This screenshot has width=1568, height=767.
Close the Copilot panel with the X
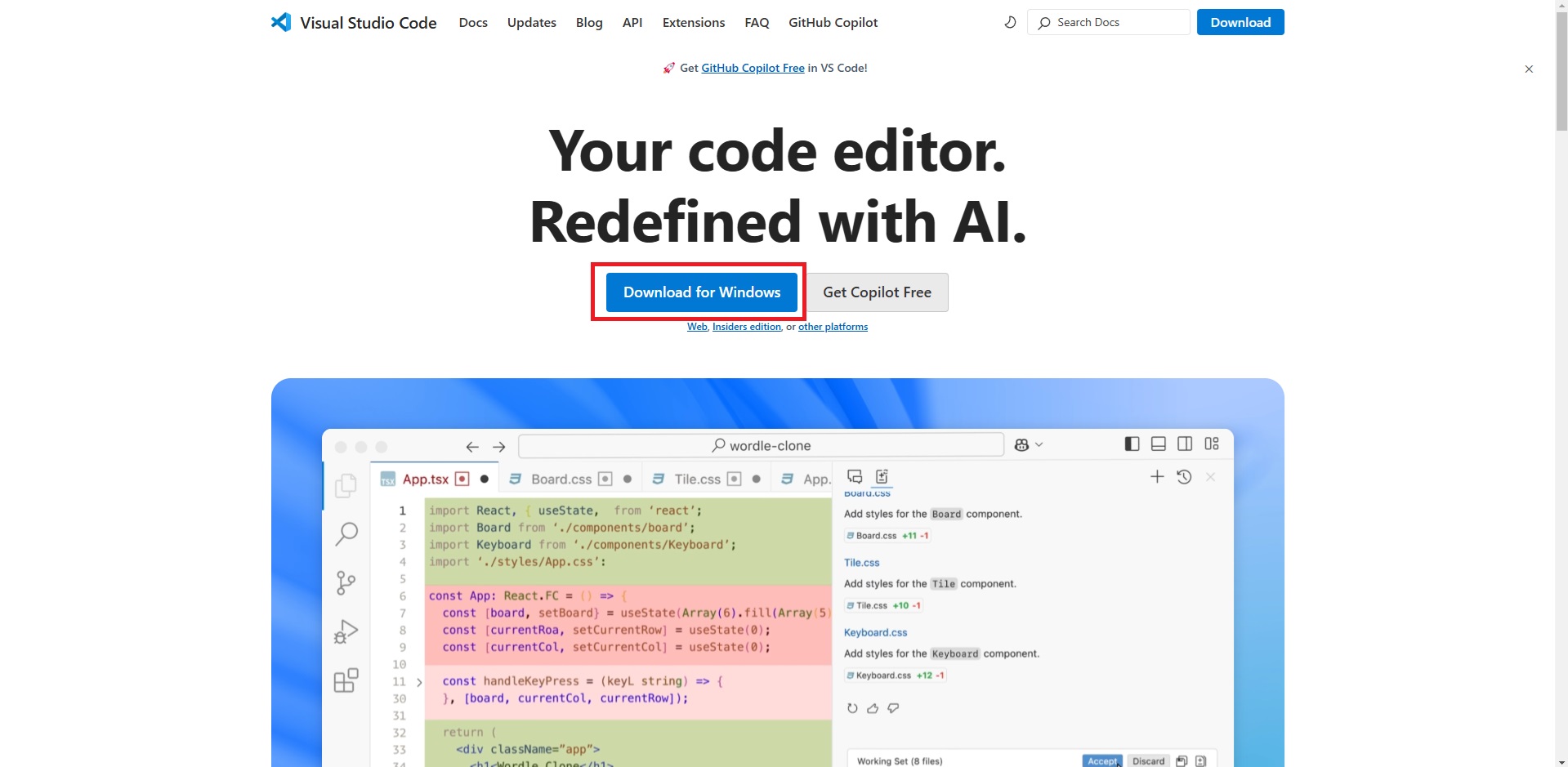click(x=1211, y=476)
